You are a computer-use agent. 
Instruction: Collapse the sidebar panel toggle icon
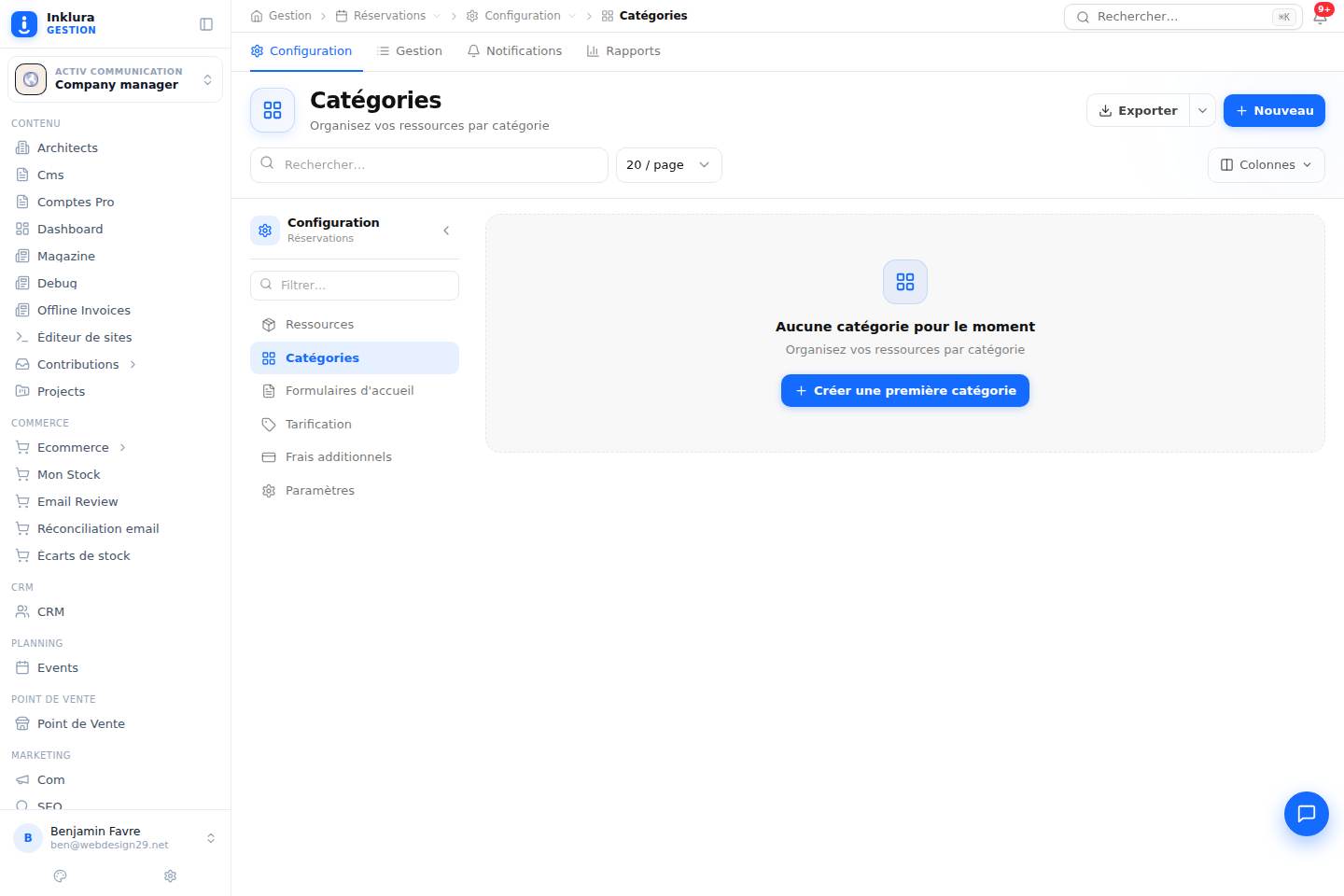click(206, 24)
